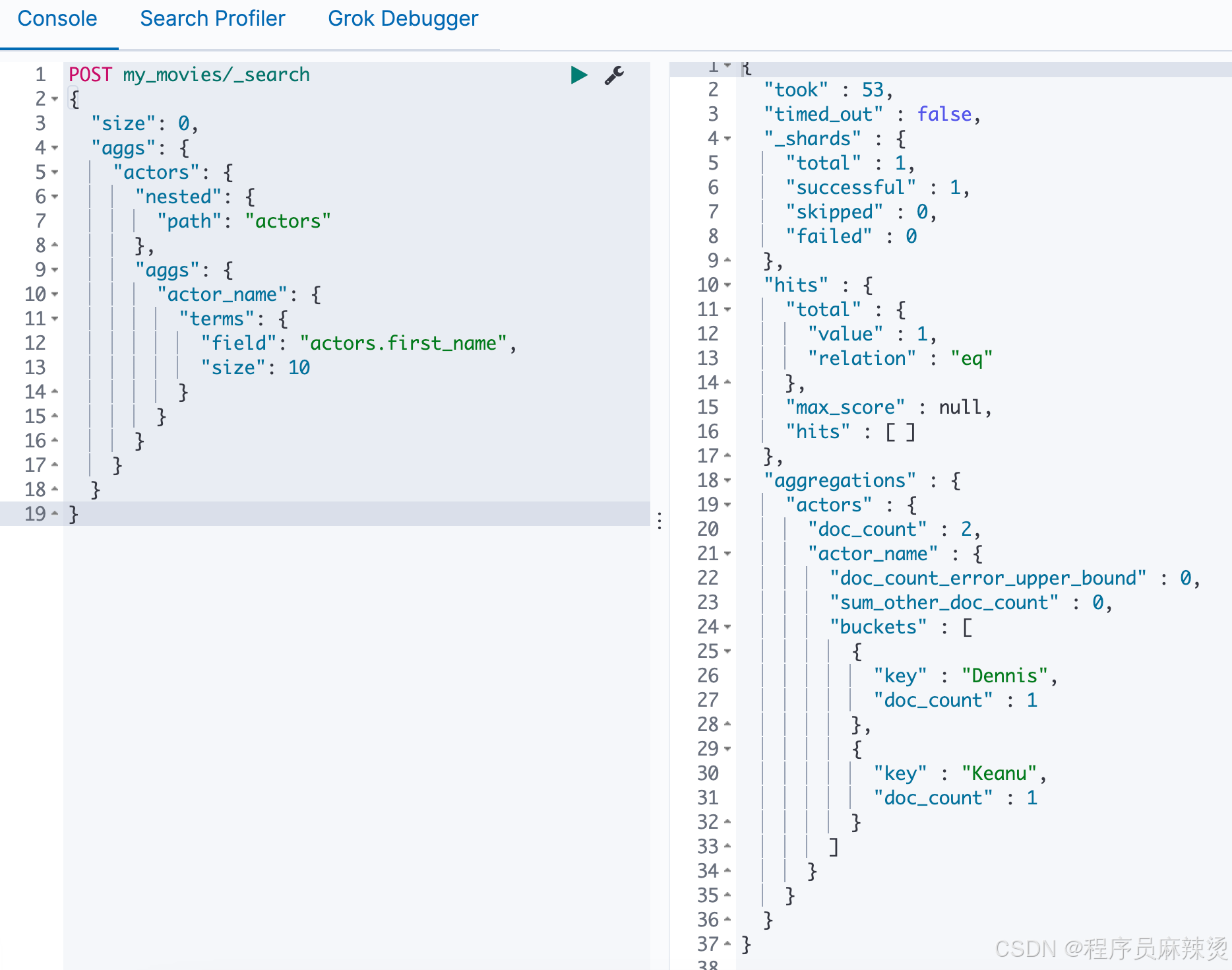Collapse "actor_name" result at response line 21

[728, 554]
